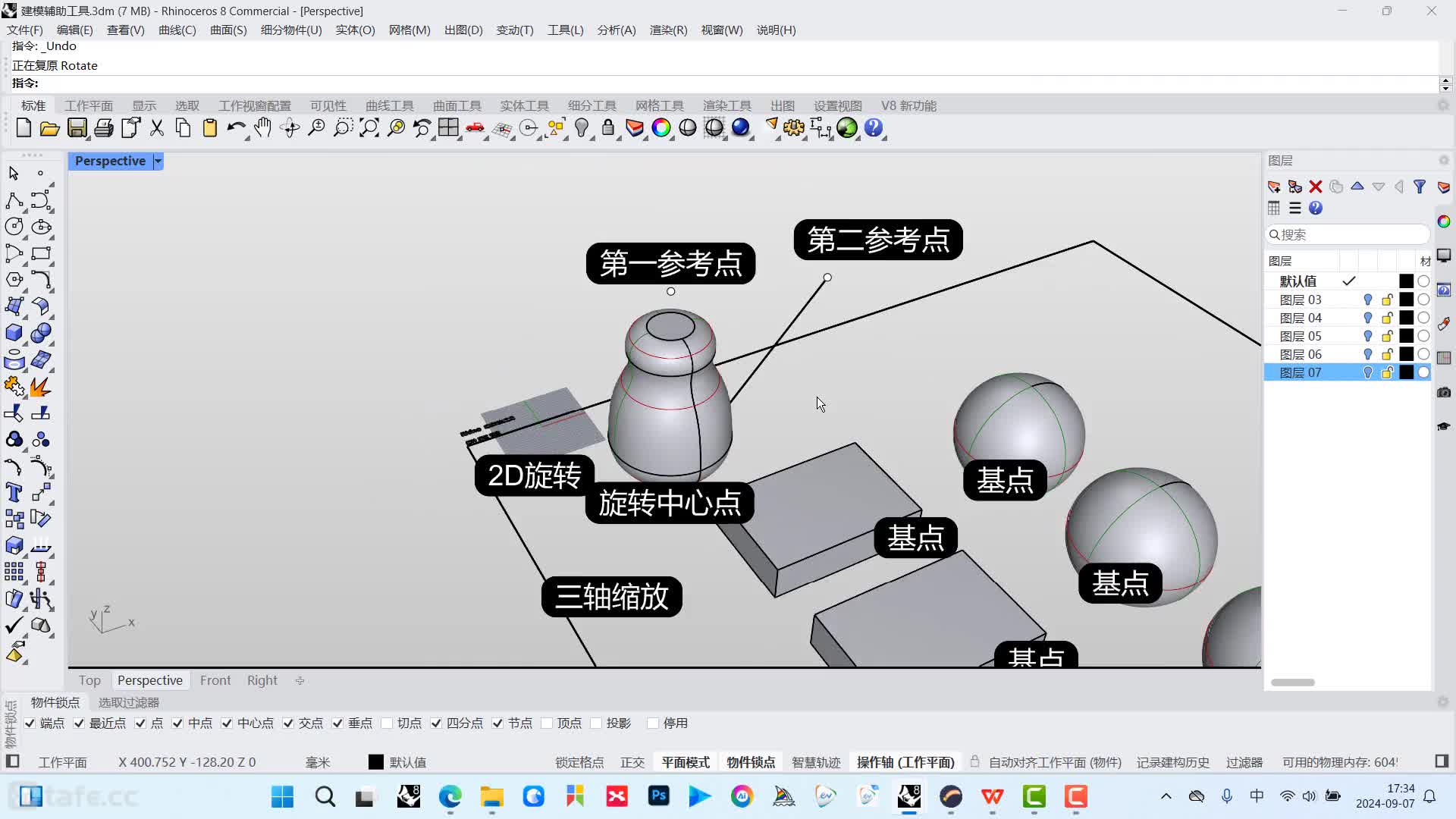This screenshot has height=819, width=1456.
Task: Switch to the Top viewport tab
Action: click(x=89, y=680)
